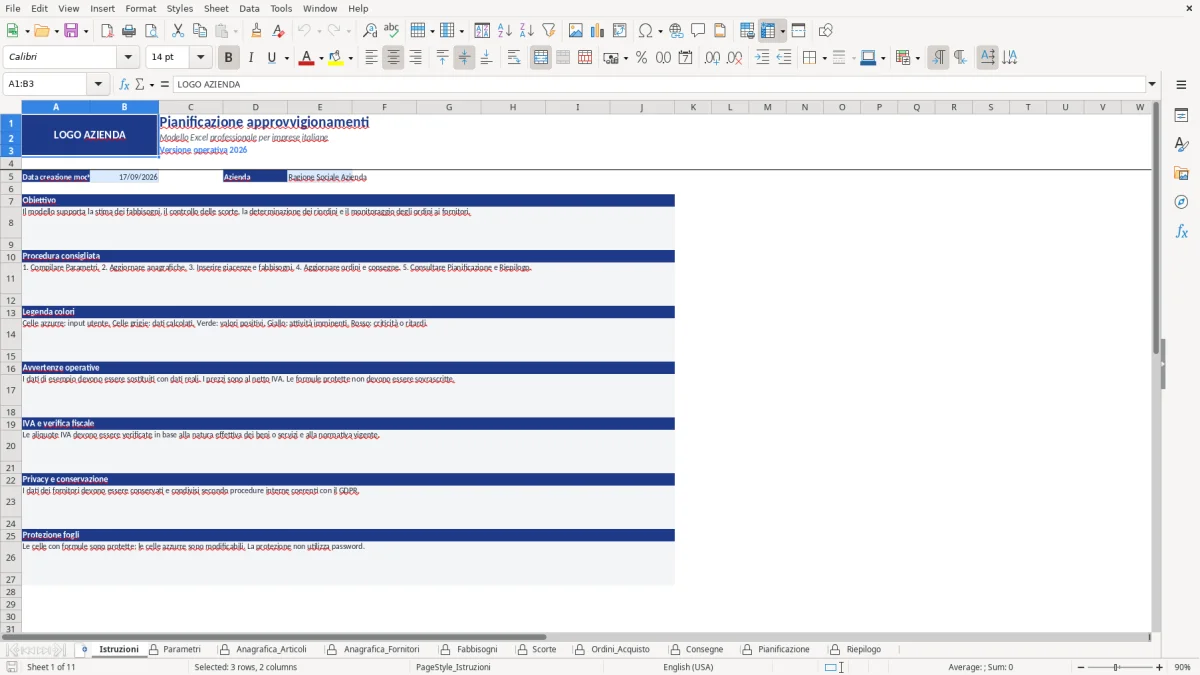1200x675 pixels.
Task: Clear direct formatting
Action: [x=279, y=31]
